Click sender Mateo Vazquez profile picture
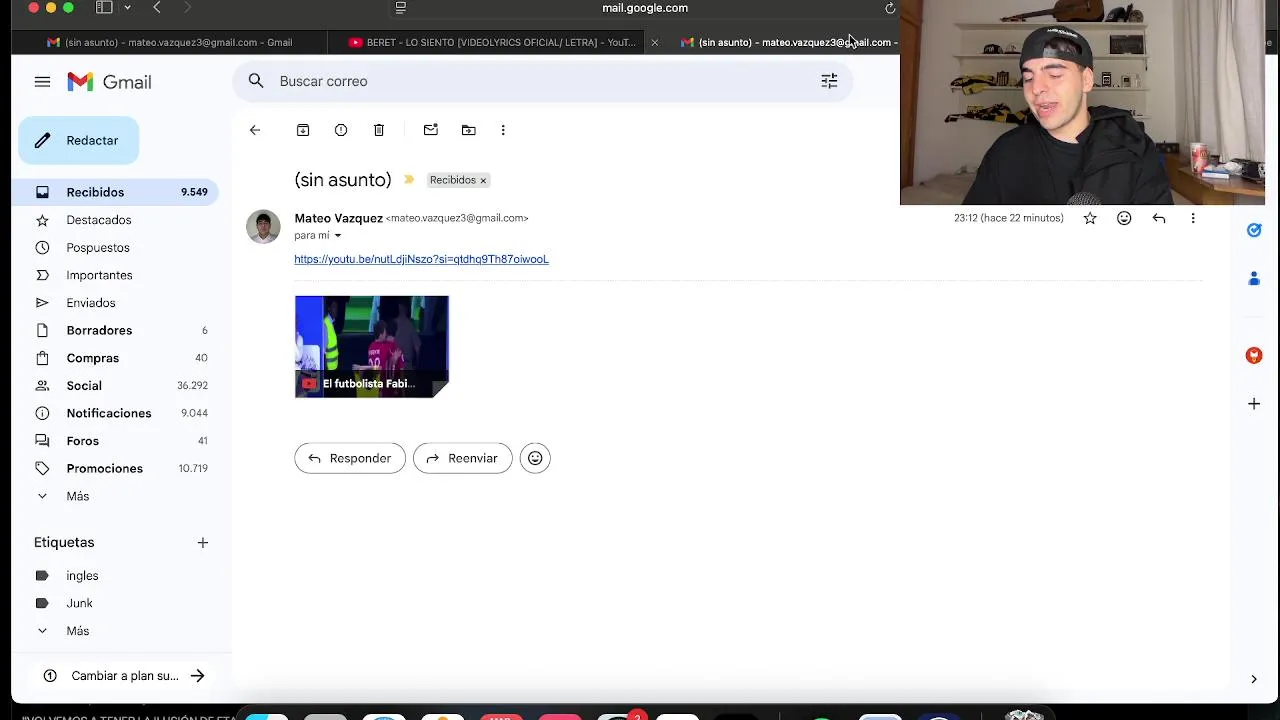Screen dimensions: 1280x720 (263, 227)
